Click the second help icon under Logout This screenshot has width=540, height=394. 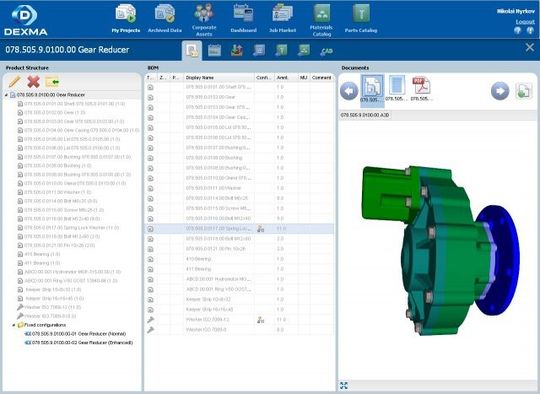tap(530, 30)
